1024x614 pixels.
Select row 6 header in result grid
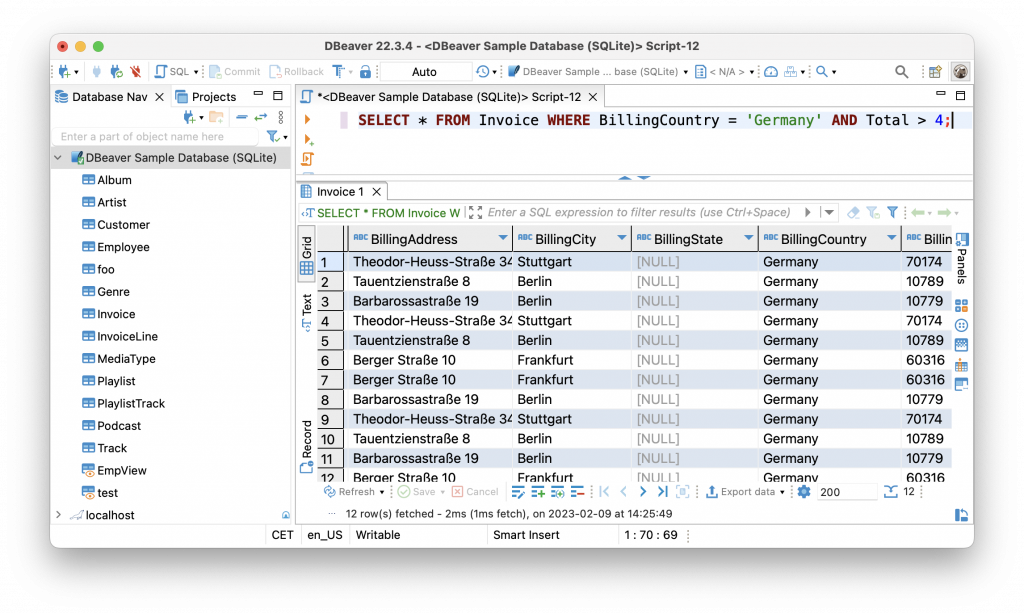click(x=330, y=361)
